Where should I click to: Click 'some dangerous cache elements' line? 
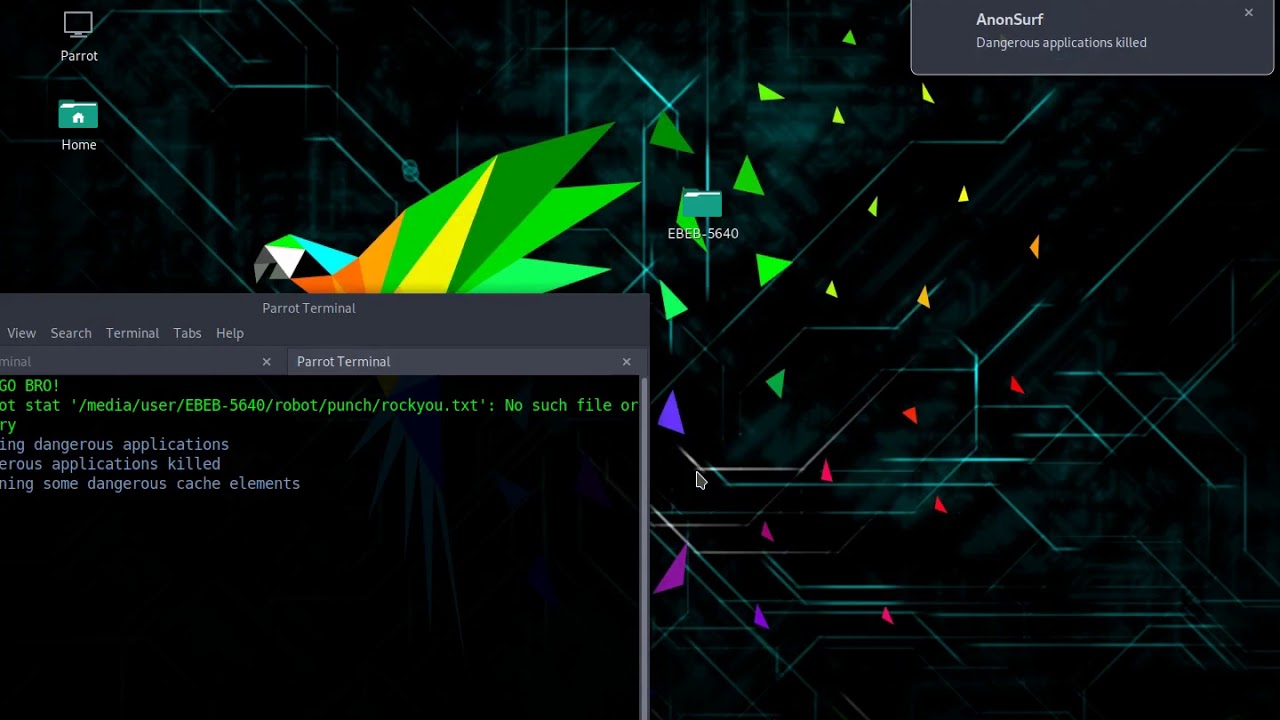click(x=150, y=483)
